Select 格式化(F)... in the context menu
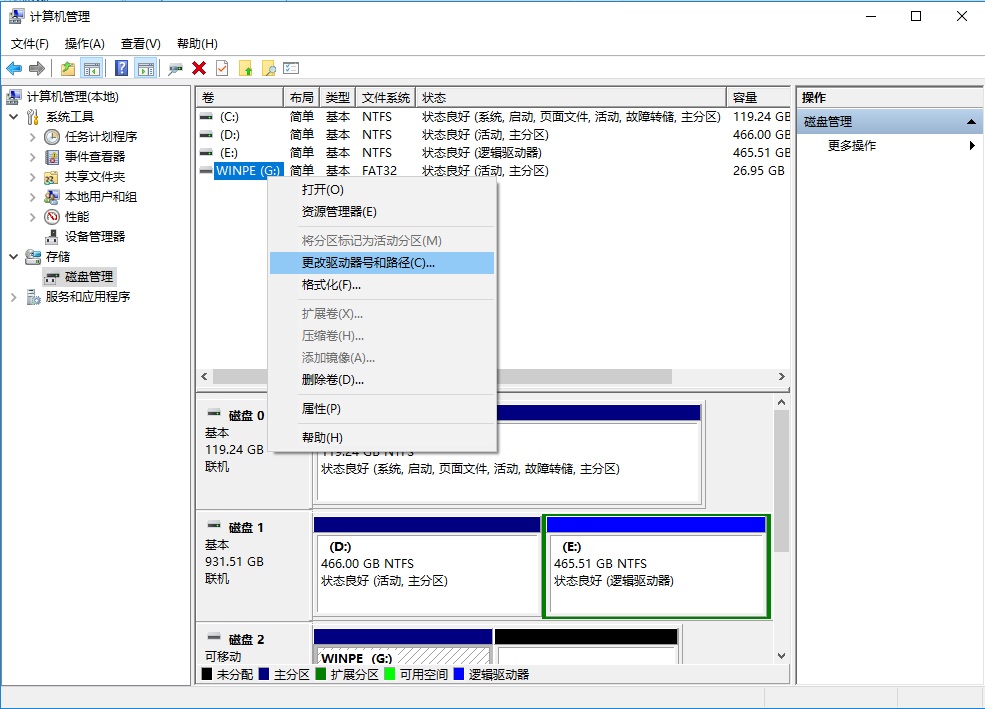This screenshot has width=985, height=709. pyautogui.click(x=331, y=285)
